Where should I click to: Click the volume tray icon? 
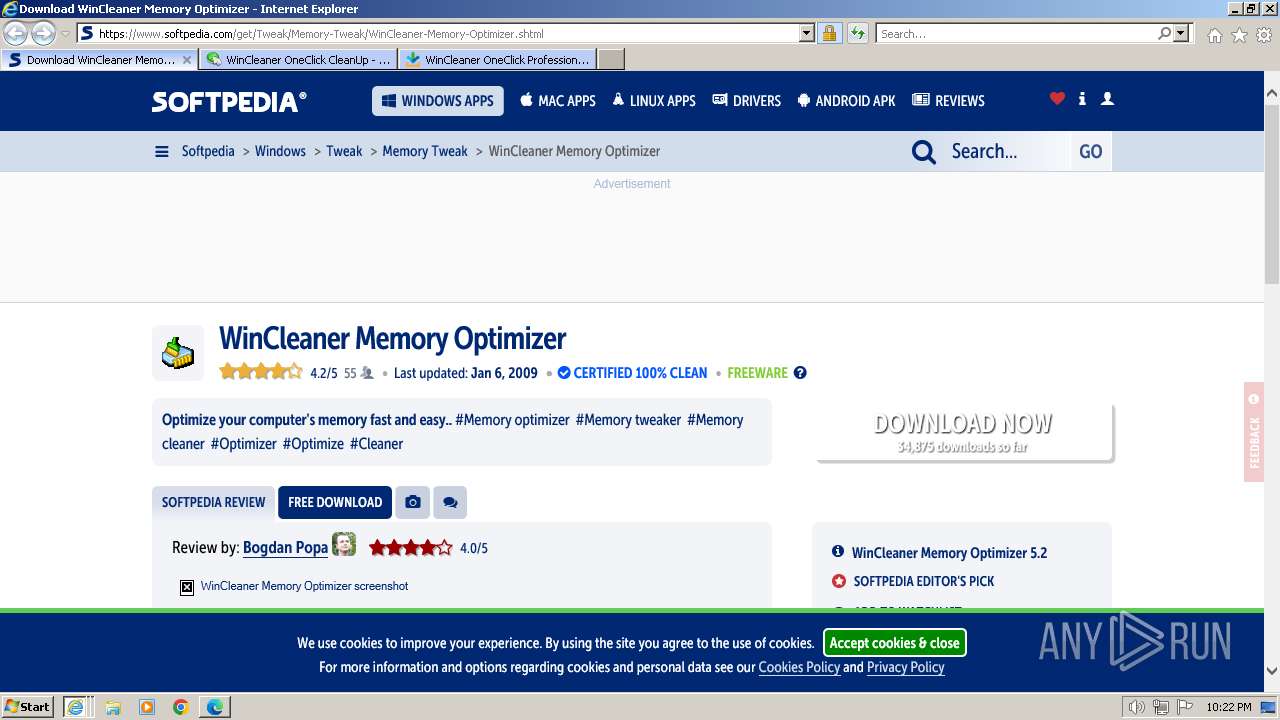coord(1137,707)
